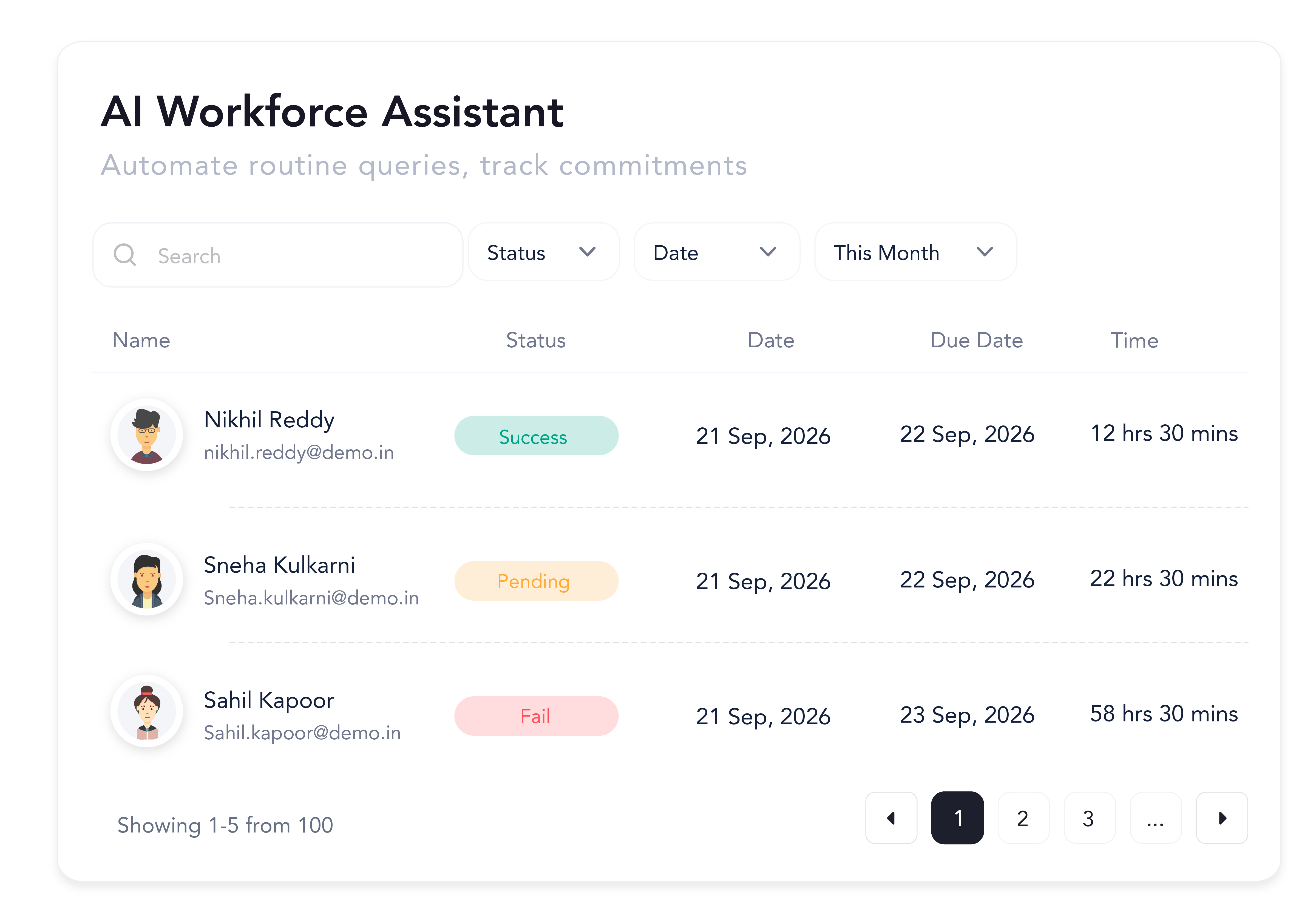Click the Pending status badge
Image resolution: width=1316 pixels, height=923 pixels.
click(536, 581)
